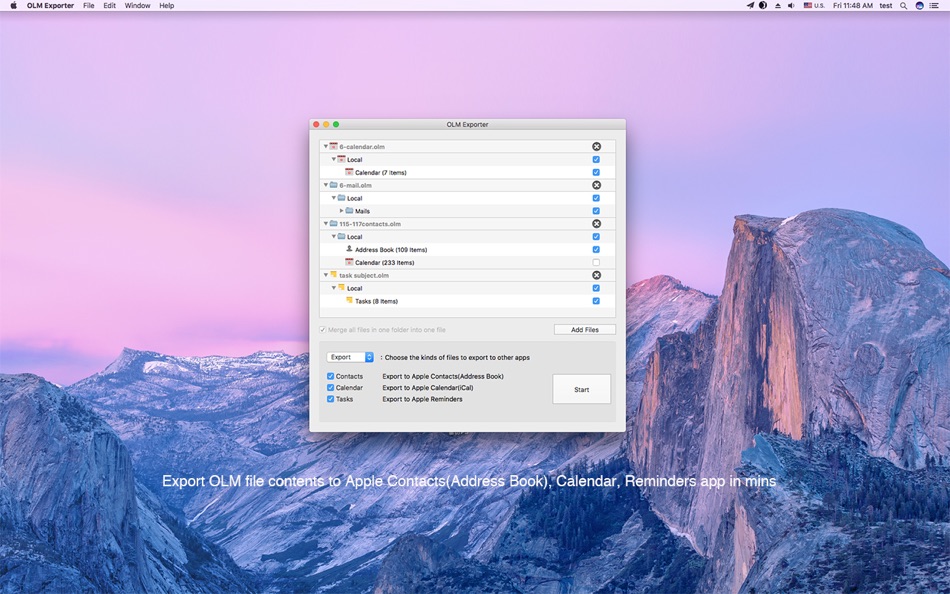Click the Mails folder icon
Image resolution: width=950 pixels, height=594 pixels.
pyautogui.click(x=349, y=210)
